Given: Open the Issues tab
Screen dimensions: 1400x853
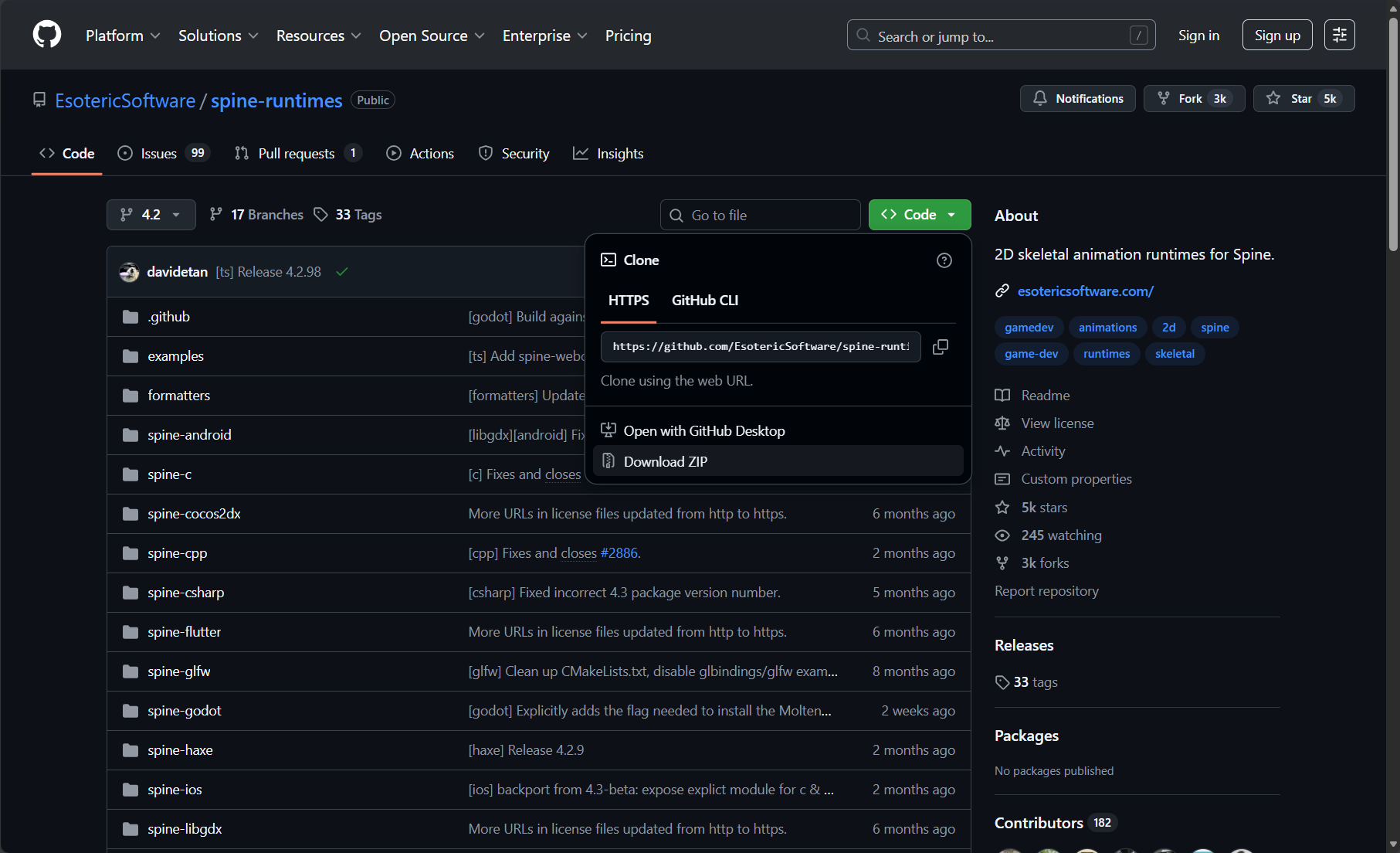Looking at the screenshot, I should click(x=163, y=154).
